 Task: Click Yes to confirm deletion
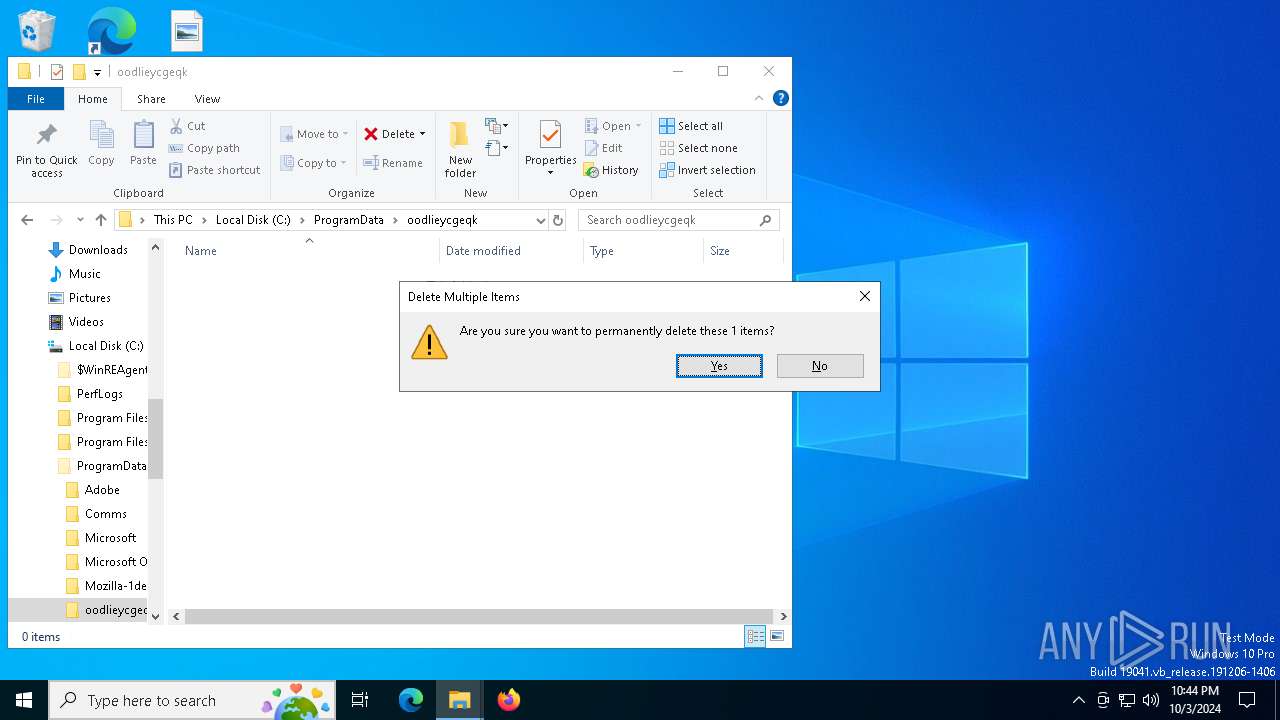pos(719,366)
